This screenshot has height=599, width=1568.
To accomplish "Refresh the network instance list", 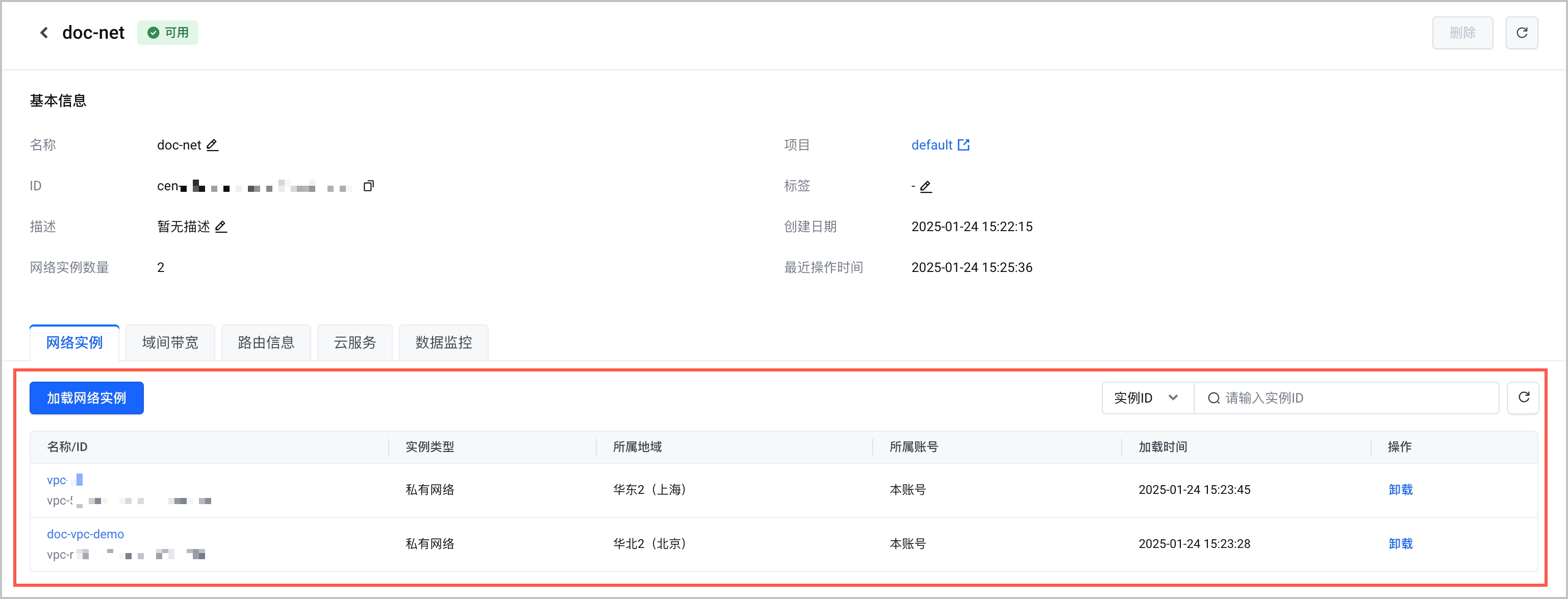I will coord(1524,397).
